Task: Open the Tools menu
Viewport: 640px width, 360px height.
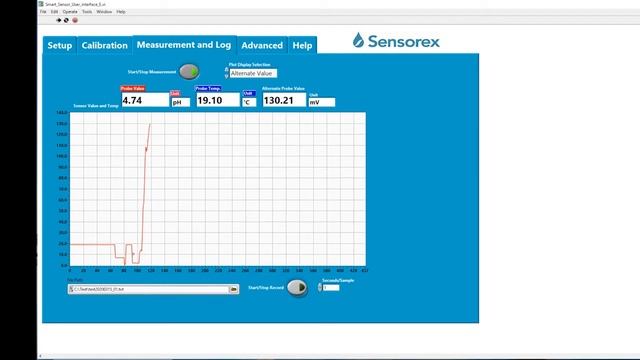Action: 87,12
